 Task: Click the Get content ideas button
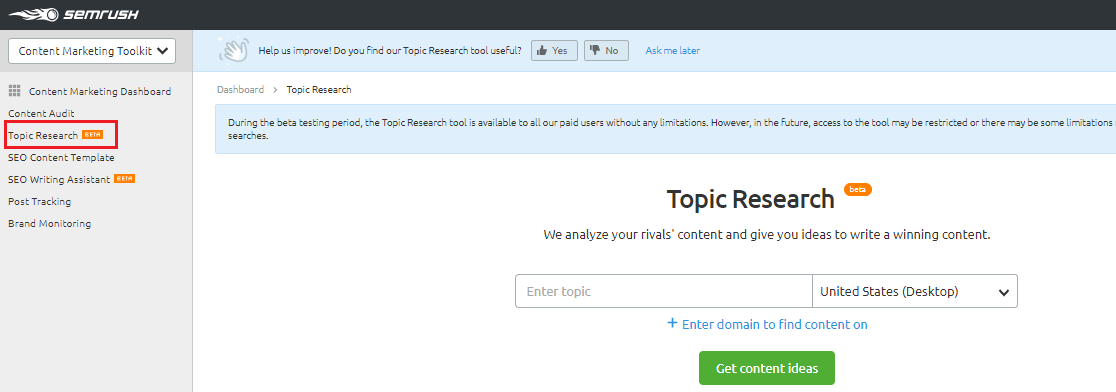(767, 368)
